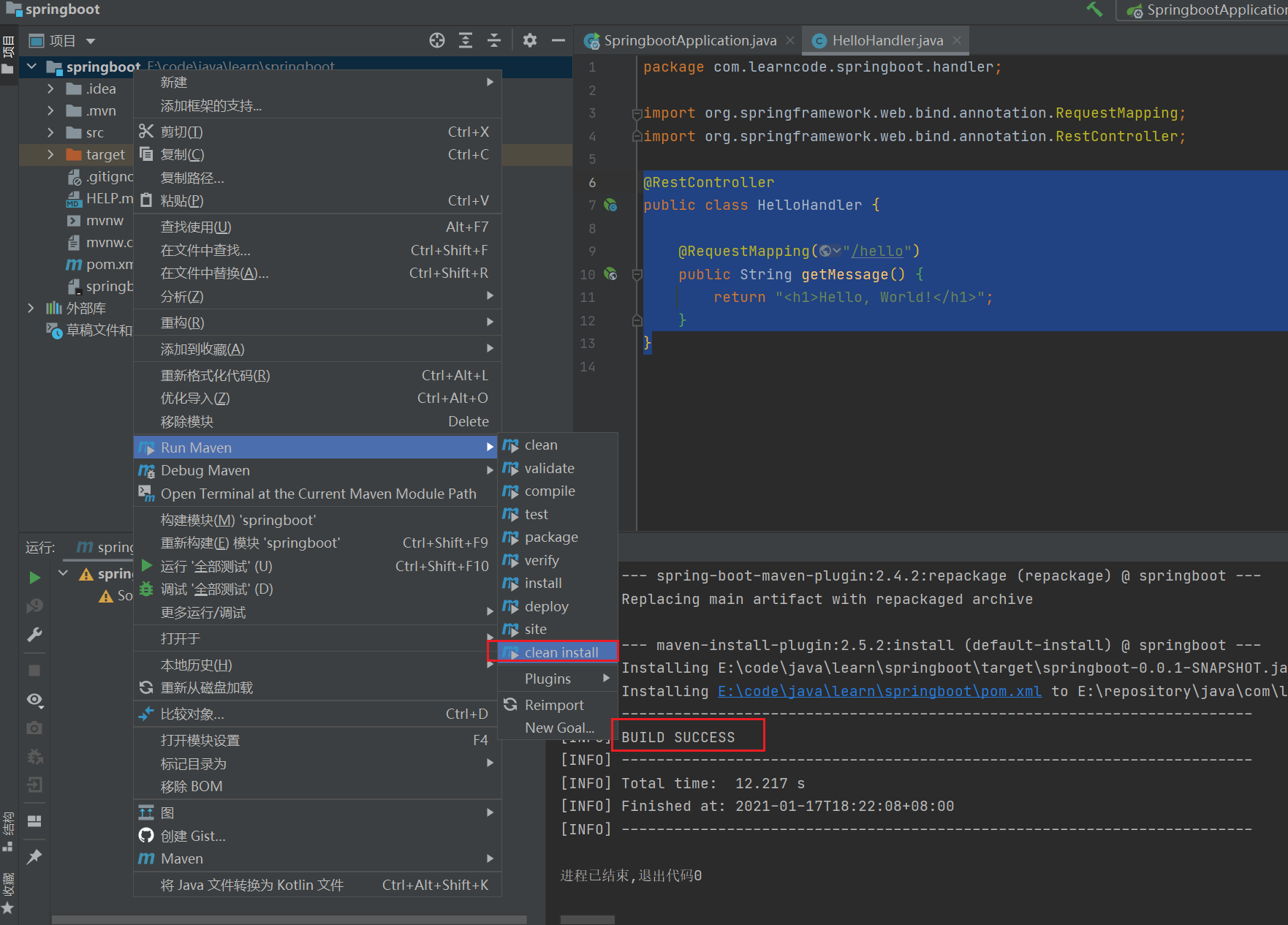Choose the deploy Maven goal
The width and height of the screenshot is (1288, 925).
558,606
